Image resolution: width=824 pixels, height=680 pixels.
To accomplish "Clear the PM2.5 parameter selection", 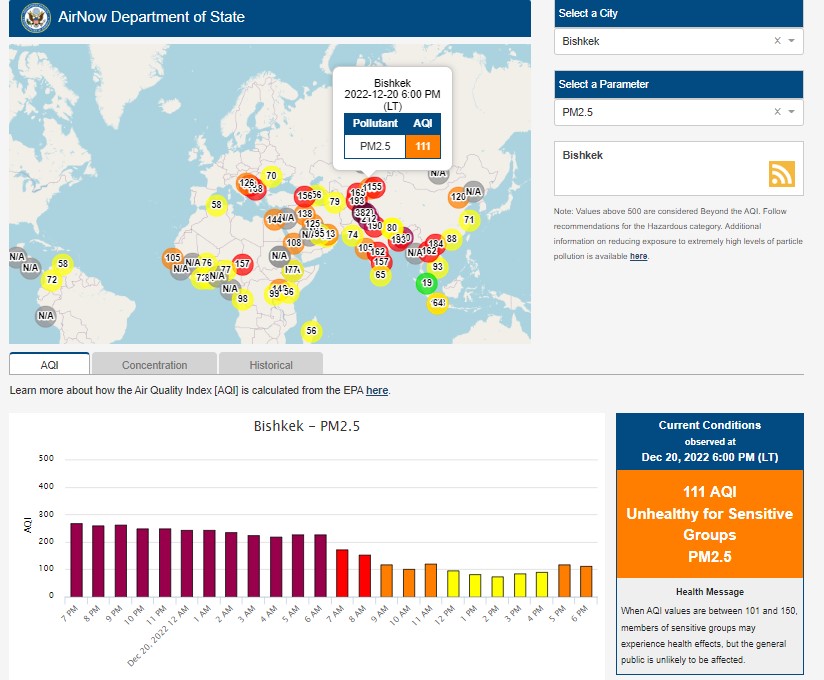I will click(777, 112).
